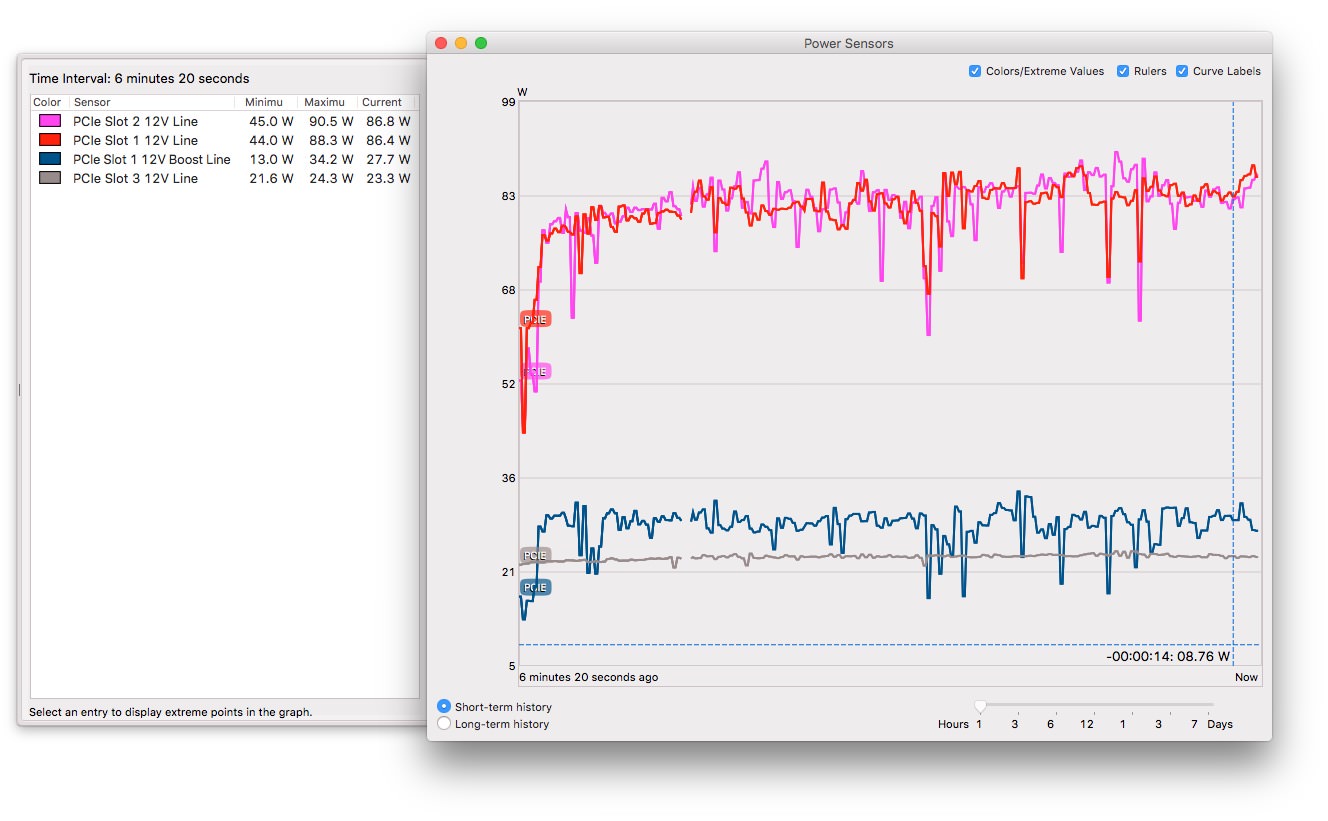Select Long-term history radio button
1328x821 pixels.
tap(444, 724)
